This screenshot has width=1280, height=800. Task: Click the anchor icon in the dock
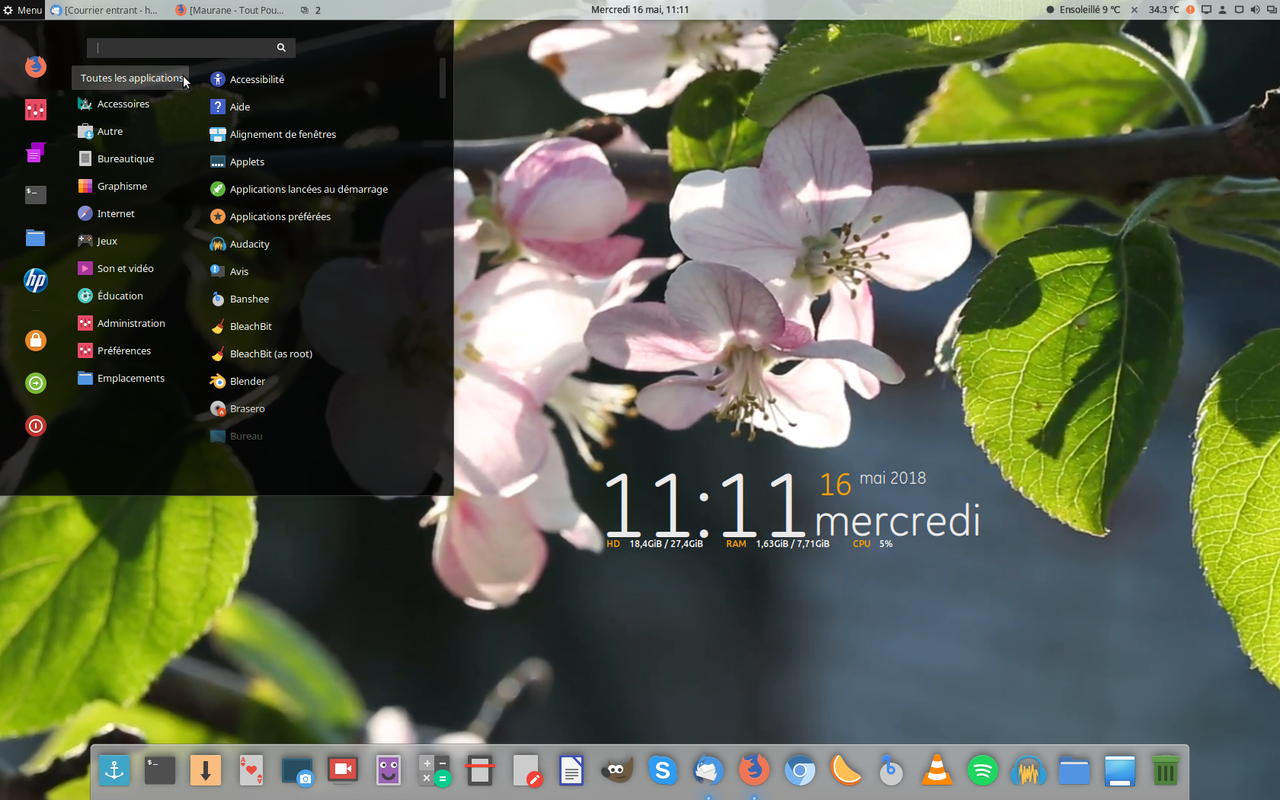(x=115, y=770)
